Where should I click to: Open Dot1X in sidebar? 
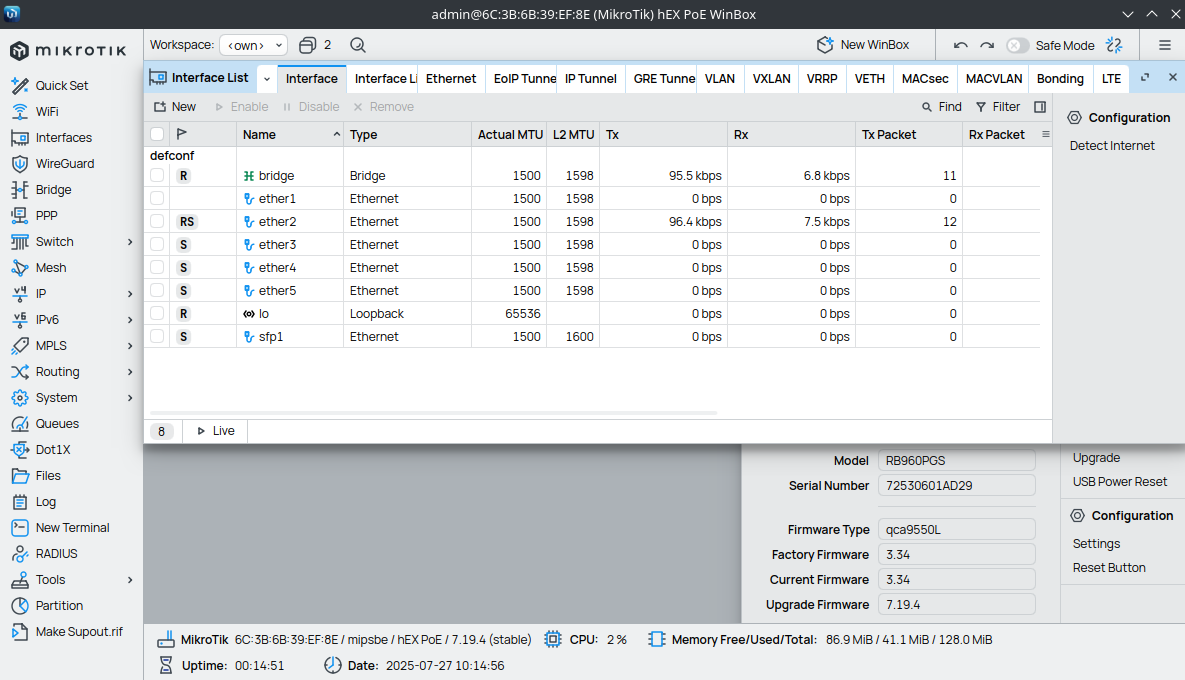(x=53, y=450)
